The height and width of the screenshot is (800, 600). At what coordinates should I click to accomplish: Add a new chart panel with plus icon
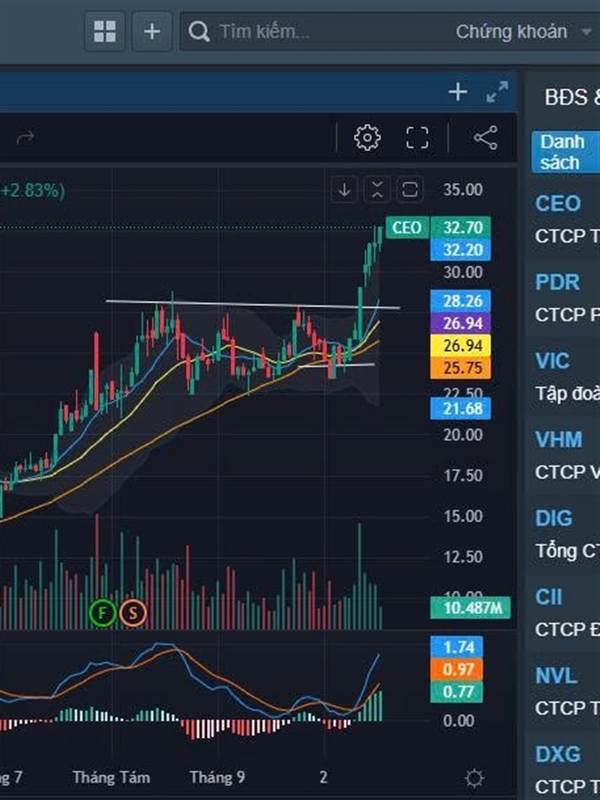[x=458, y=92]
